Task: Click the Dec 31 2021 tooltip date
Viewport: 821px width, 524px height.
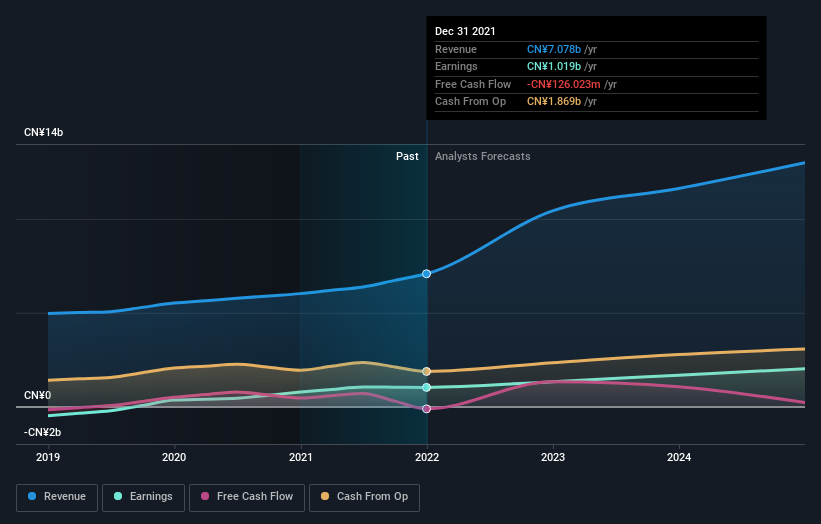Action: coord(465,31)
